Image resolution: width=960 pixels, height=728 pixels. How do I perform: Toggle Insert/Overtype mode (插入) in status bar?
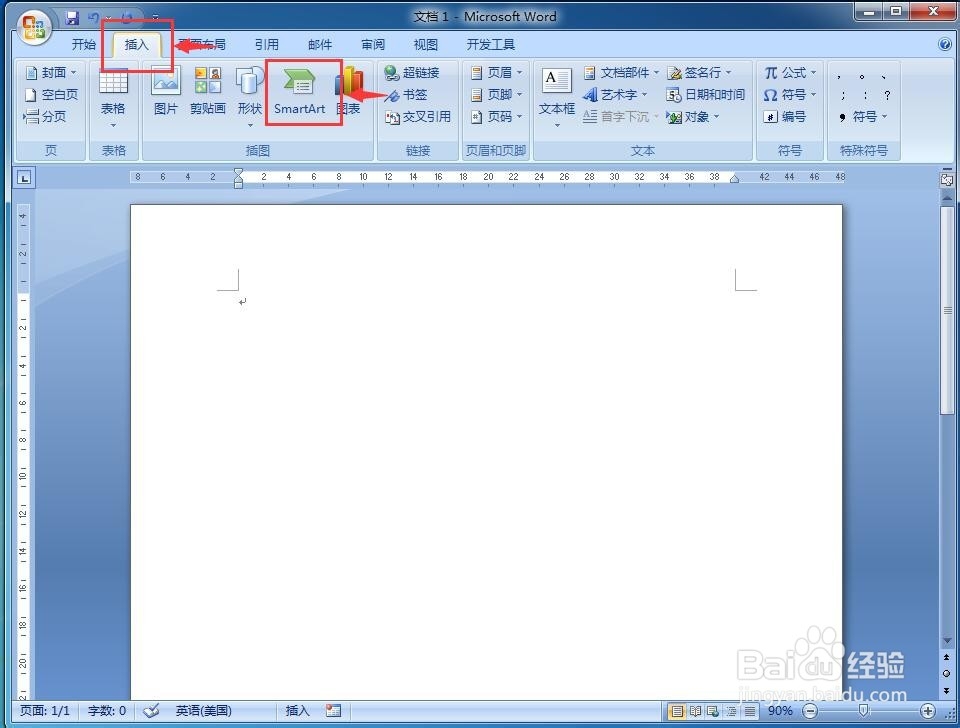[x=297, y=710]
